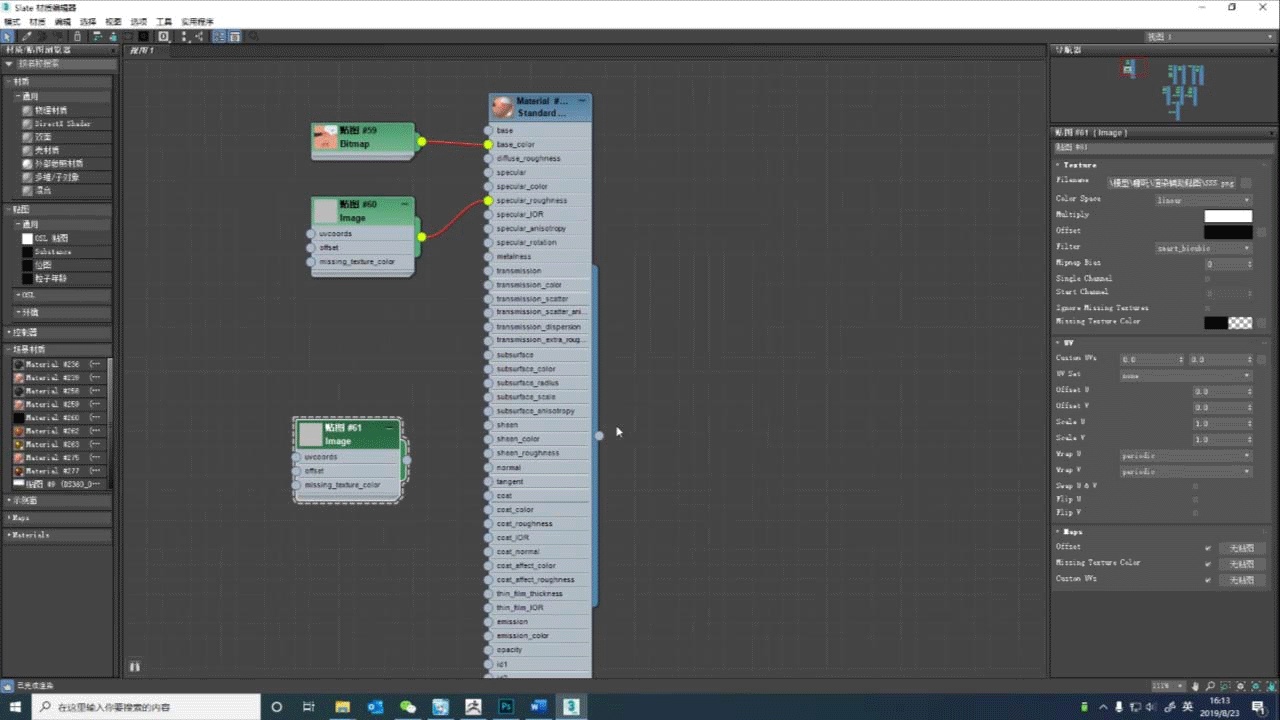Open the first menu in the menu bar
The height and width of the screenshot is (720, 1280).
(12, 22)
